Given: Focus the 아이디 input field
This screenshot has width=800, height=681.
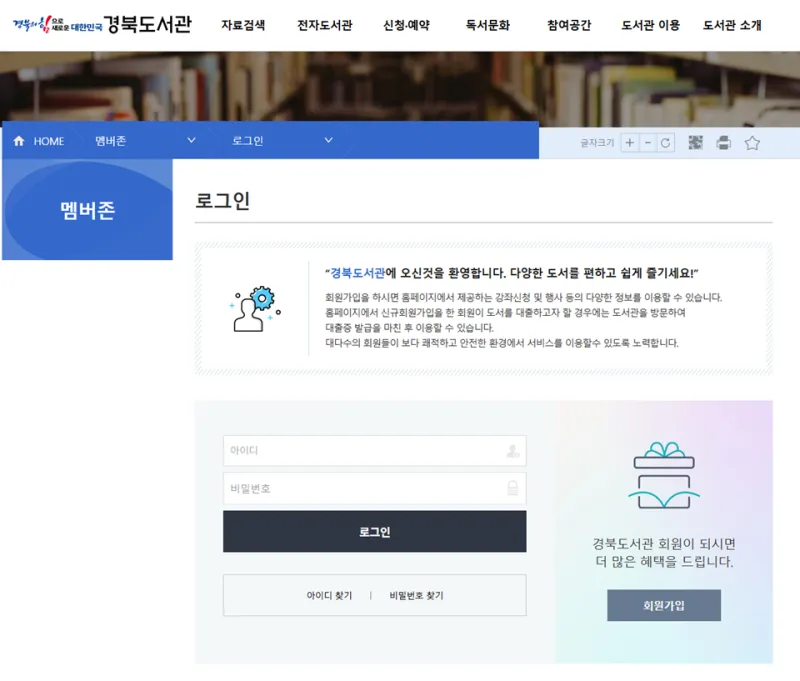Looking at the screenshot, I should pos(374,450).
